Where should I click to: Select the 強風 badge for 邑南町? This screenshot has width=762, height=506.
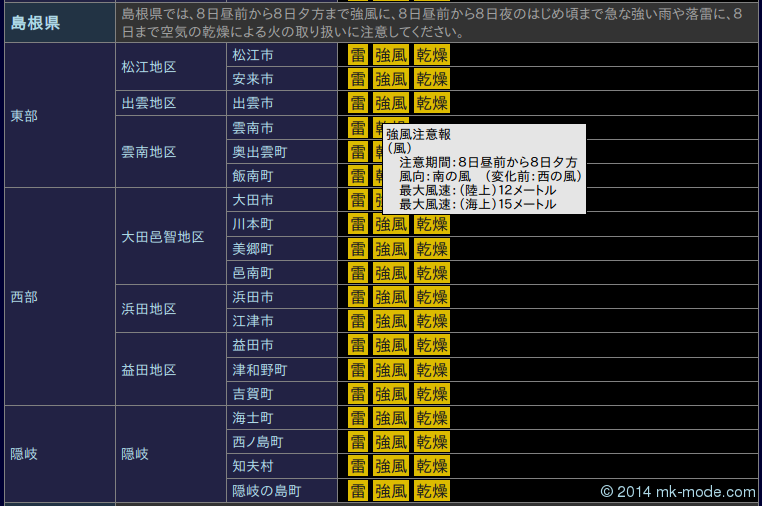pos(391,273)
